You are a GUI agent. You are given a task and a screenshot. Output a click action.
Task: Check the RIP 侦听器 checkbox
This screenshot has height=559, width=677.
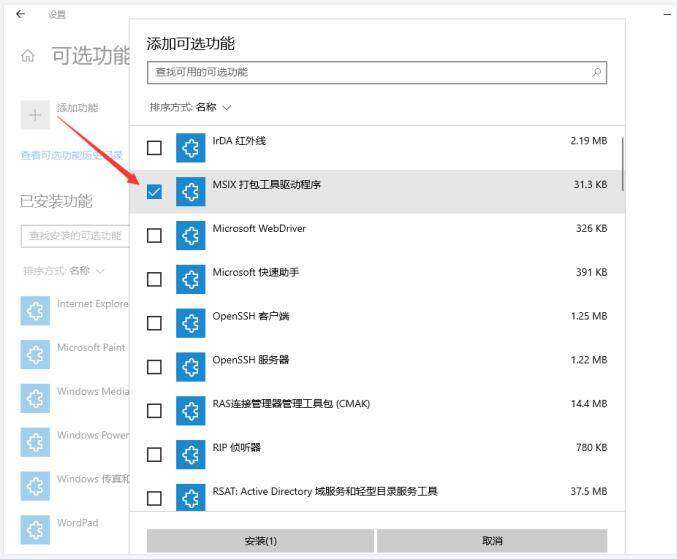(154, 455)
